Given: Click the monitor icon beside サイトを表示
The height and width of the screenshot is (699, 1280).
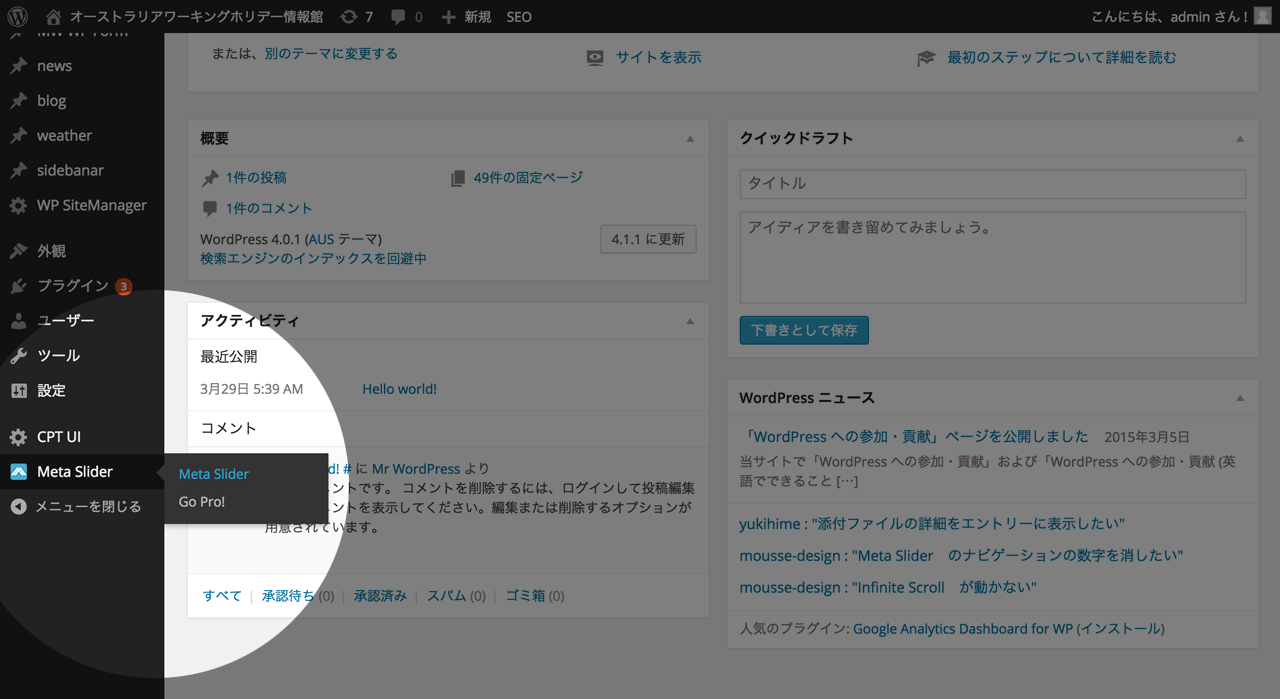Looking at the screenshot, I should [595, 58].
